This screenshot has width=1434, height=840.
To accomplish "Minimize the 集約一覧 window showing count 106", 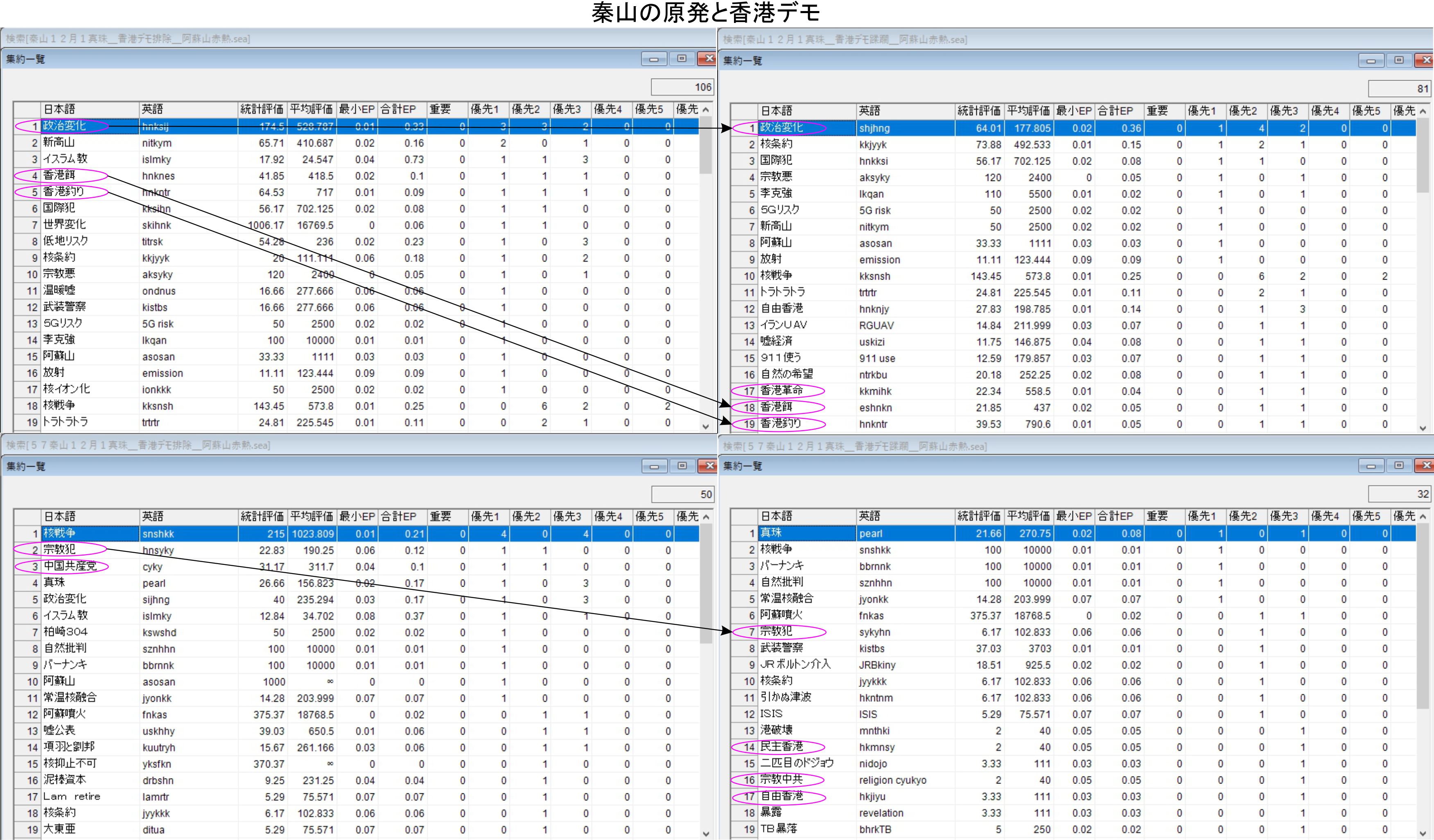I will point(654,59).
